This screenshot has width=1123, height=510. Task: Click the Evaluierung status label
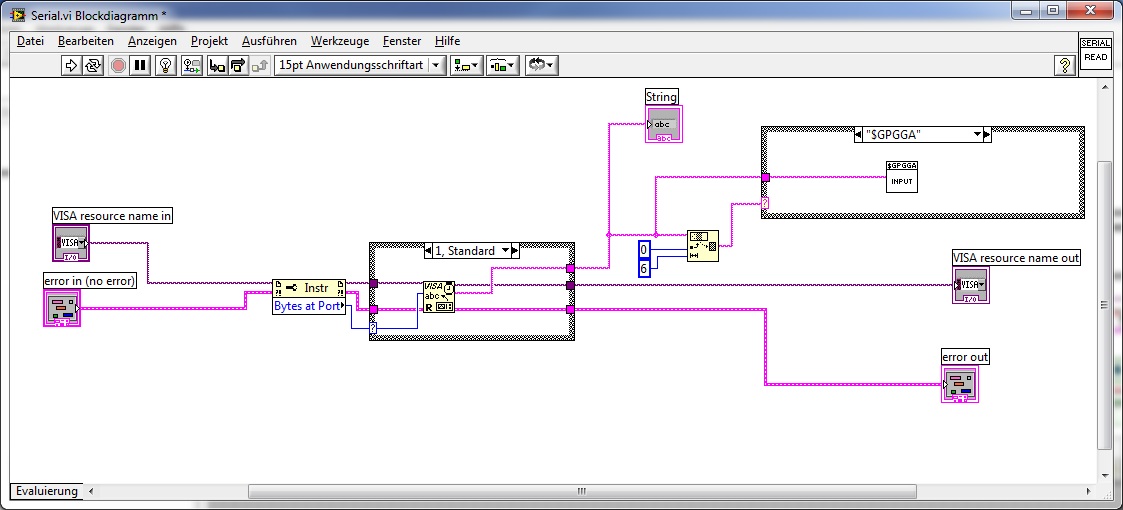coord(47,491)
